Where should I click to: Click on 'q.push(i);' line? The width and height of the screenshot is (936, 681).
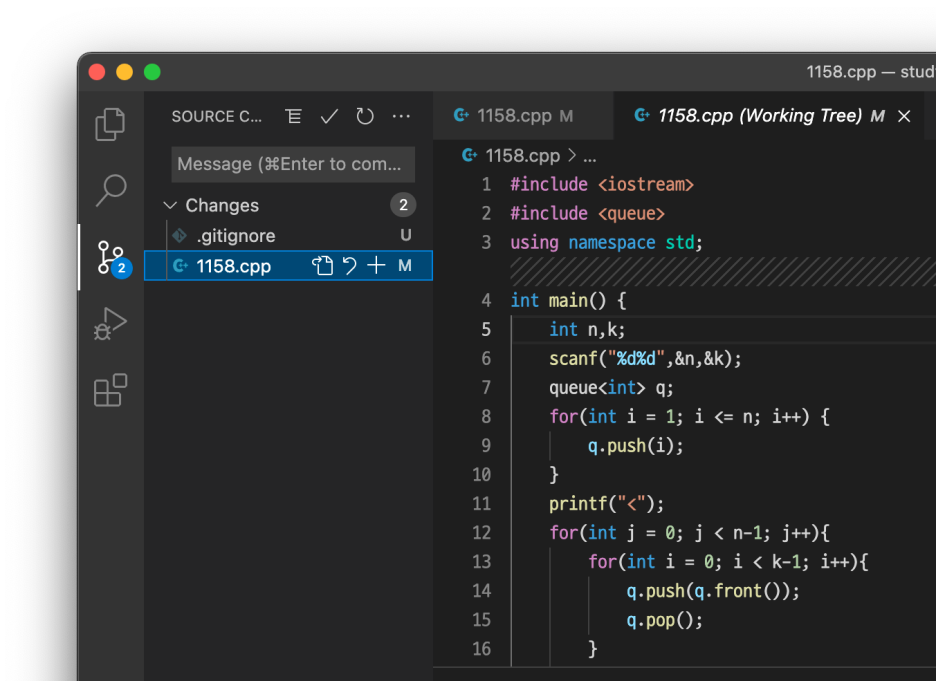[635, 445]
